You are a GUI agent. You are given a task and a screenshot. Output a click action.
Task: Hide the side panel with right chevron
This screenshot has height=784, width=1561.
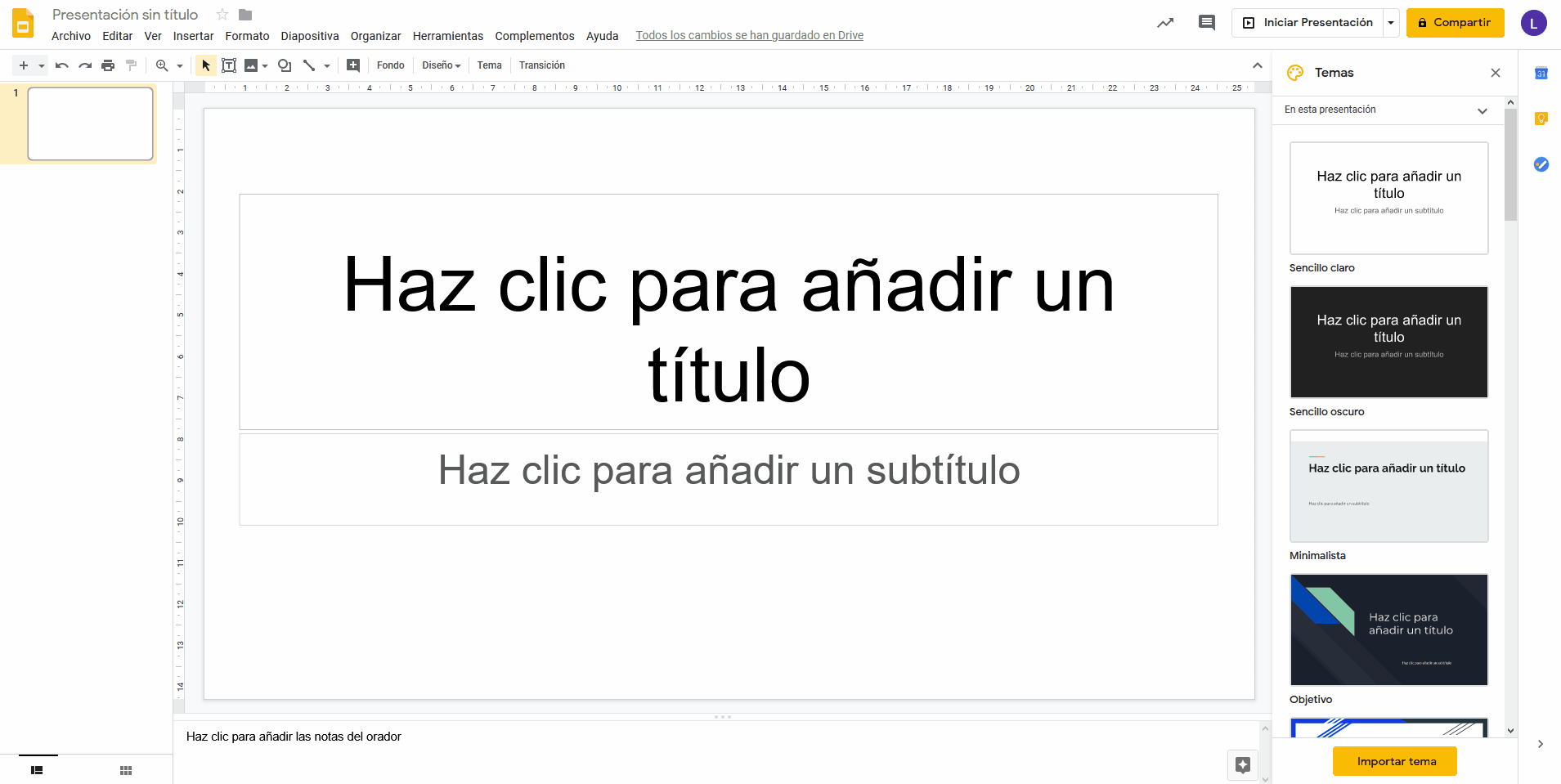click(1541, 744)
